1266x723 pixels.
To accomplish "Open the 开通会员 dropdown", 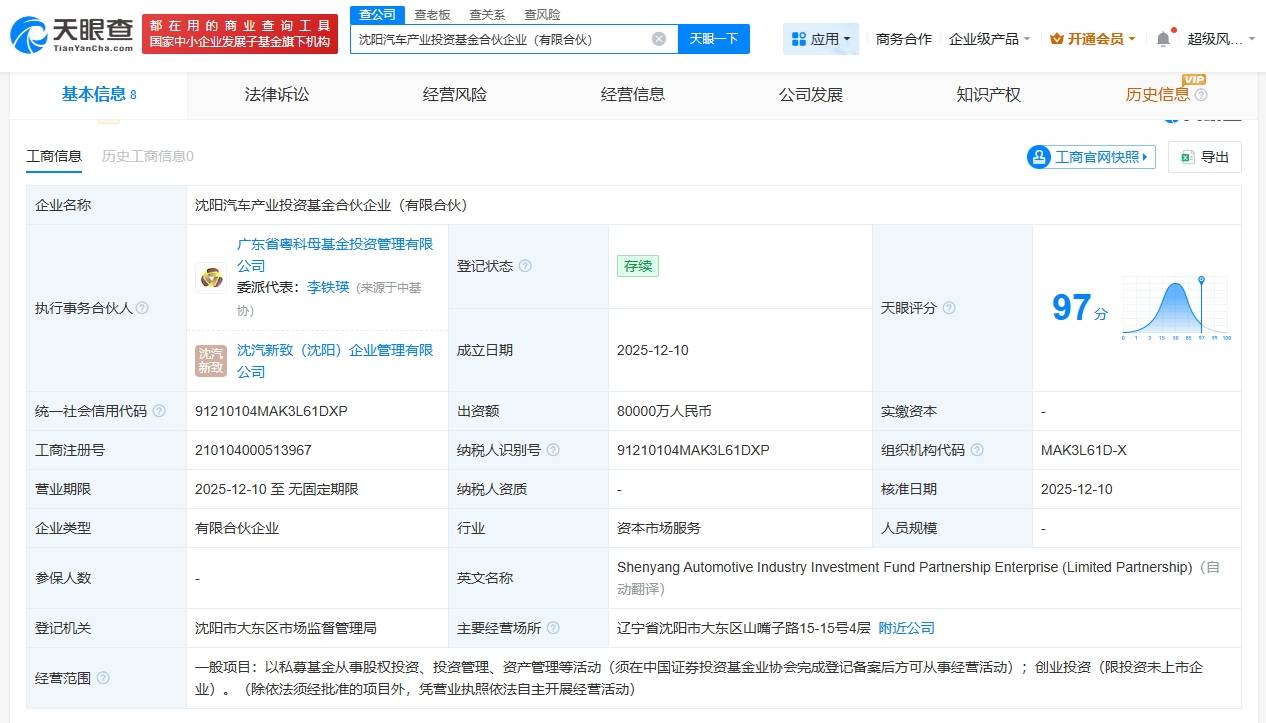I will pyautogui.click(x=1093, y=39).
